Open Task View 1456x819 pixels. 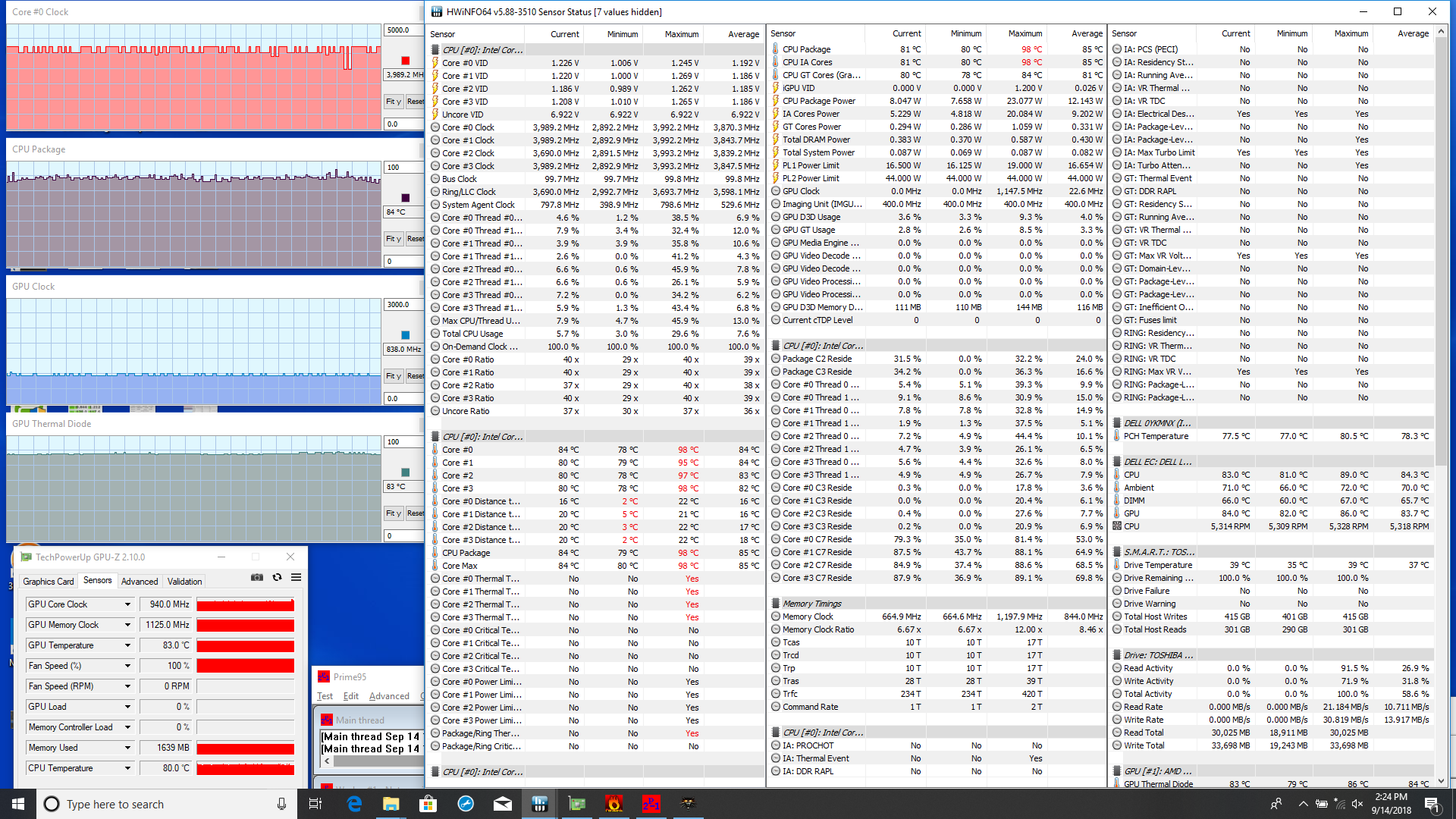[316, 804]
